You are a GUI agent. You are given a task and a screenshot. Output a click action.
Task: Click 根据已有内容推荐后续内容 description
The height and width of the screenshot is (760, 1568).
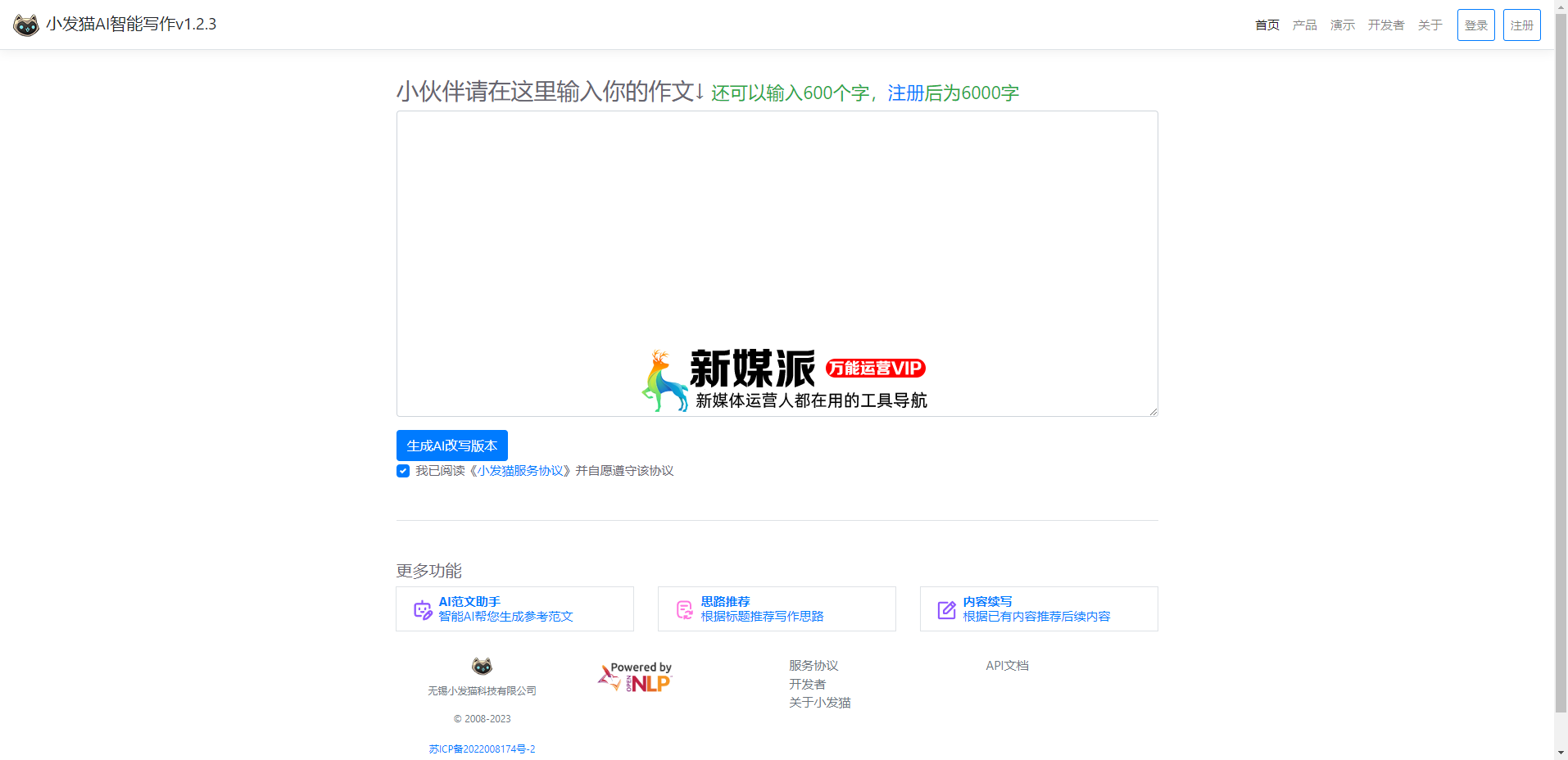click(1036, 617)
